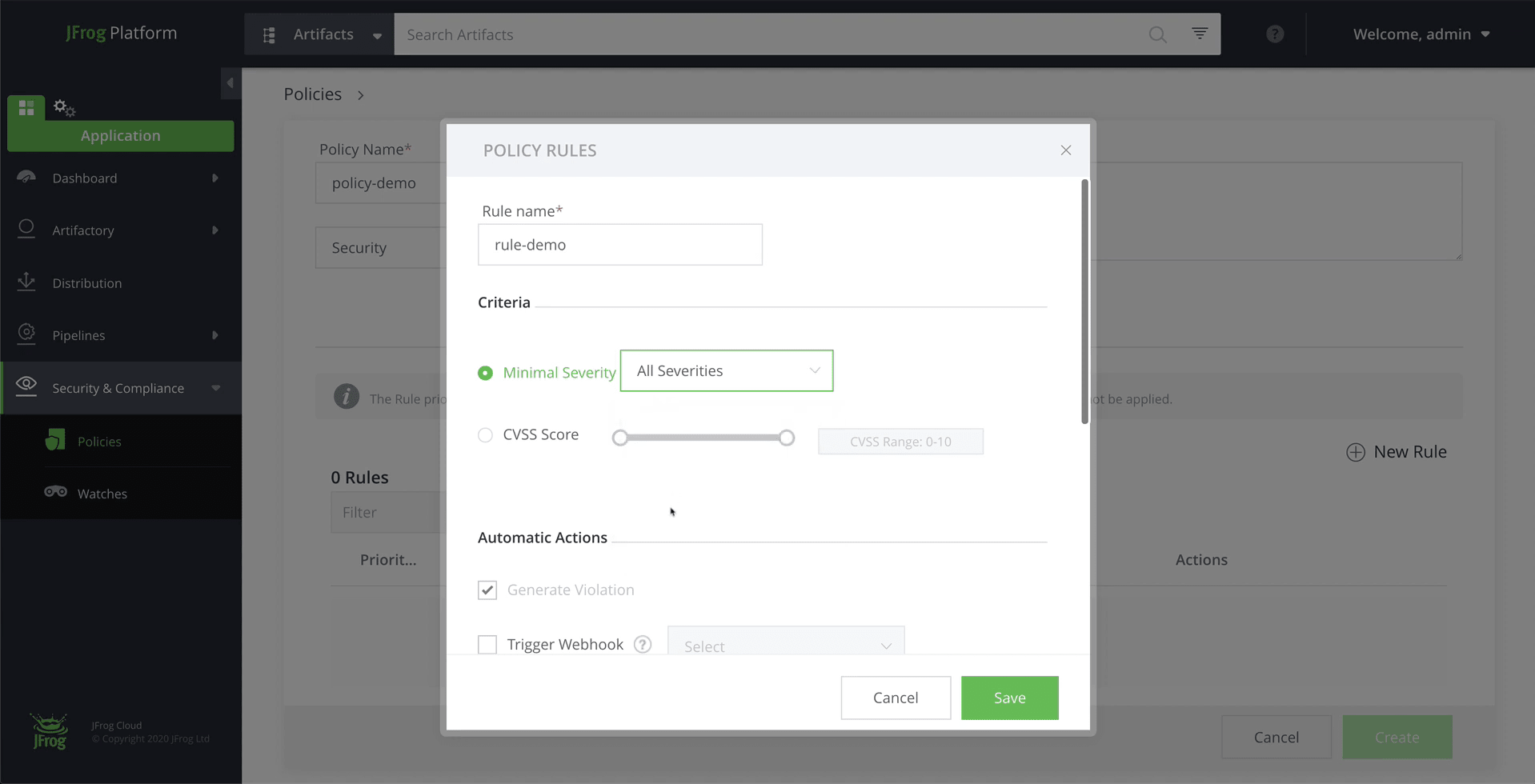Open the All Severities dropdown
The image size is (1535, 784).
tap(725, 370)
